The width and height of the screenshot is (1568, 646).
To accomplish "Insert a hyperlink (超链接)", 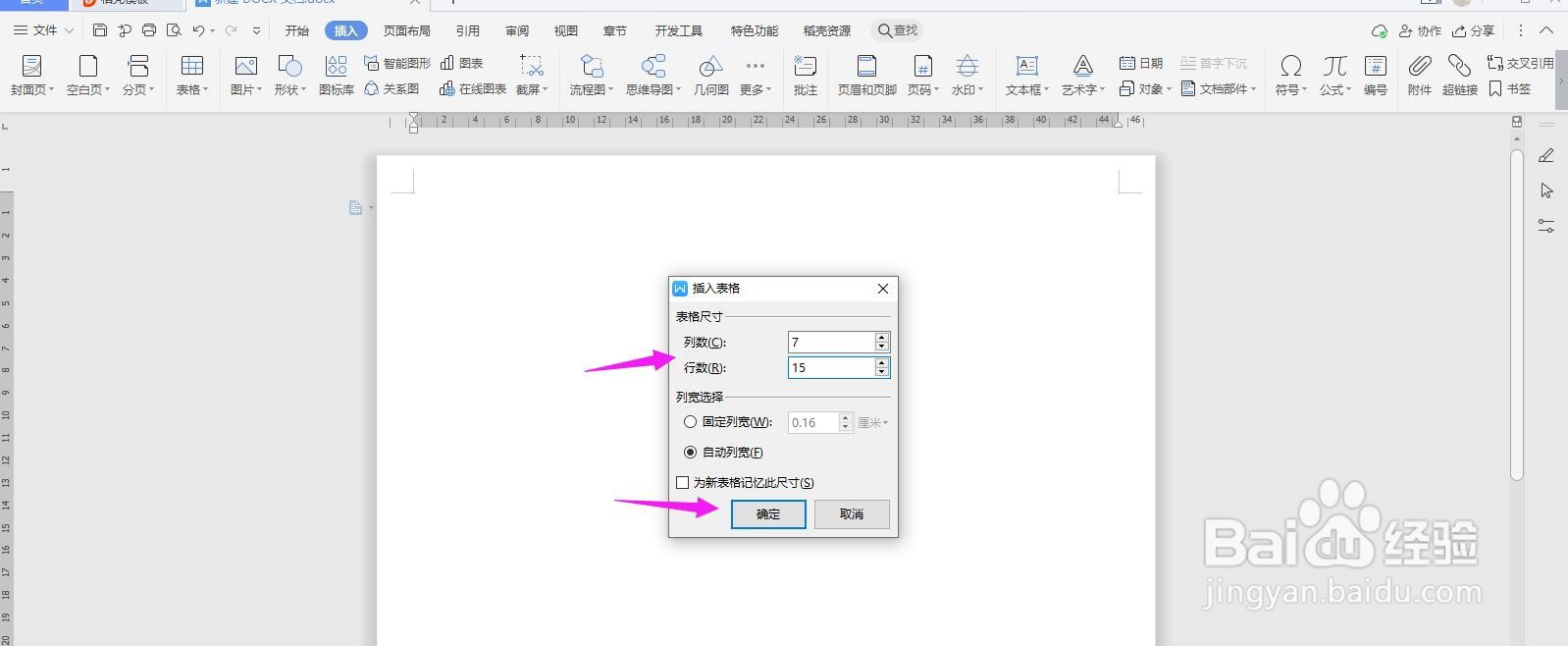I will tap(1460, 75).
